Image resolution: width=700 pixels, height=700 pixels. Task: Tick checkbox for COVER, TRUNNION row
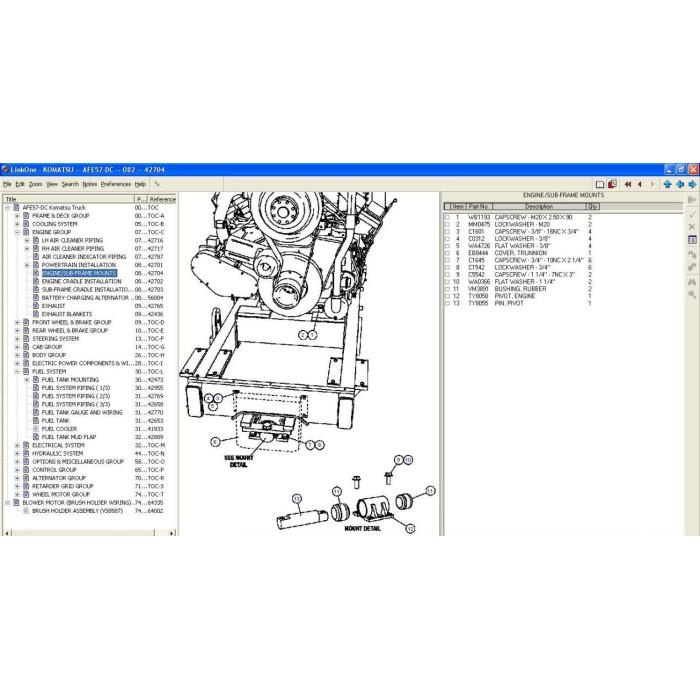point(447,253)
